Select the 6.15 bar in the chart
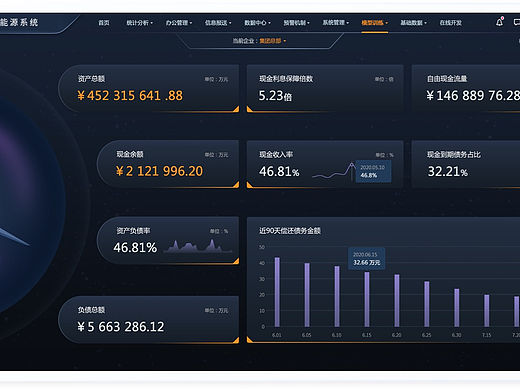The image size is (520, 390). pos(367,299)
